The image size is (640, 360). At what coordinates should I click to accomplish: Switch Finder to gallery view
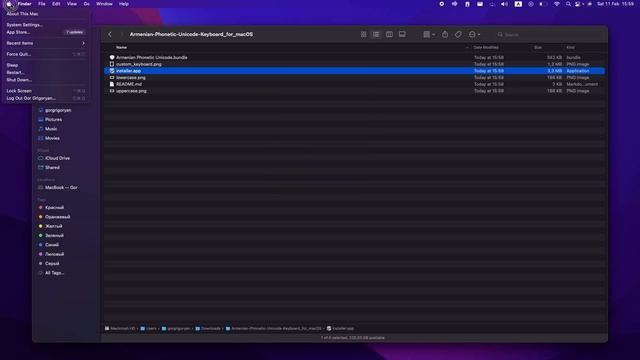tap(402, 35)
